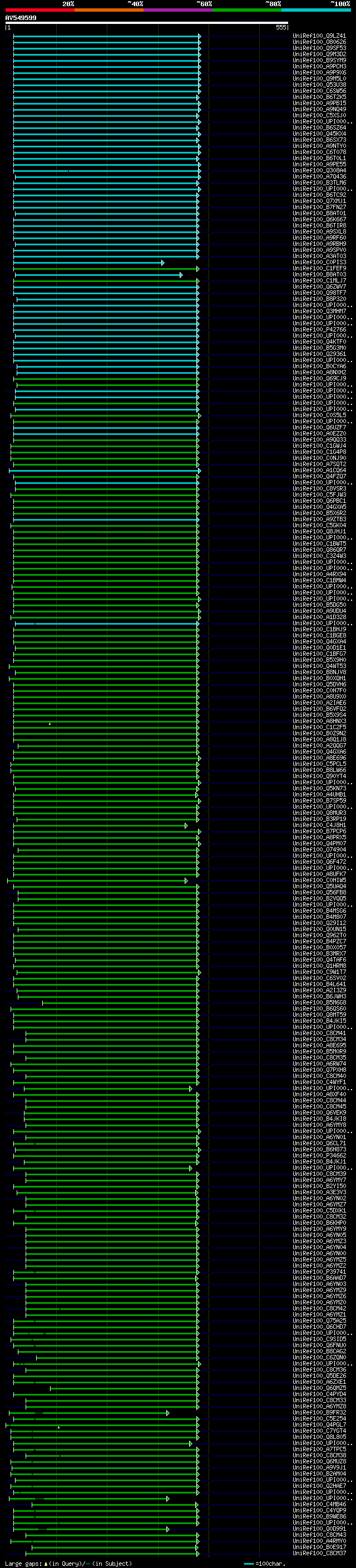Select UniRef100_Q69CJ9 hit
Screen dimensions: 356x1568
pyautogui.click(x=319, y=379)
